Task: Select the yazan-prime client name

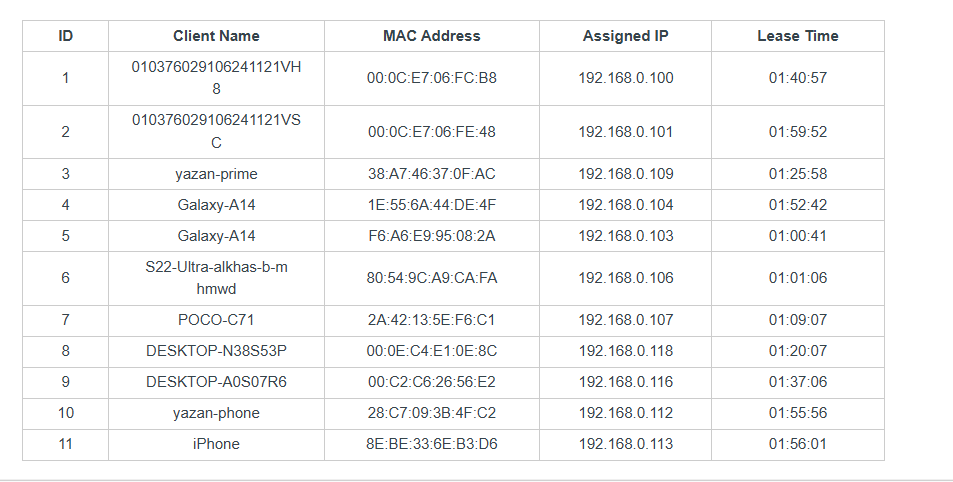Action: pyautogui.click(x=216, y=174)
